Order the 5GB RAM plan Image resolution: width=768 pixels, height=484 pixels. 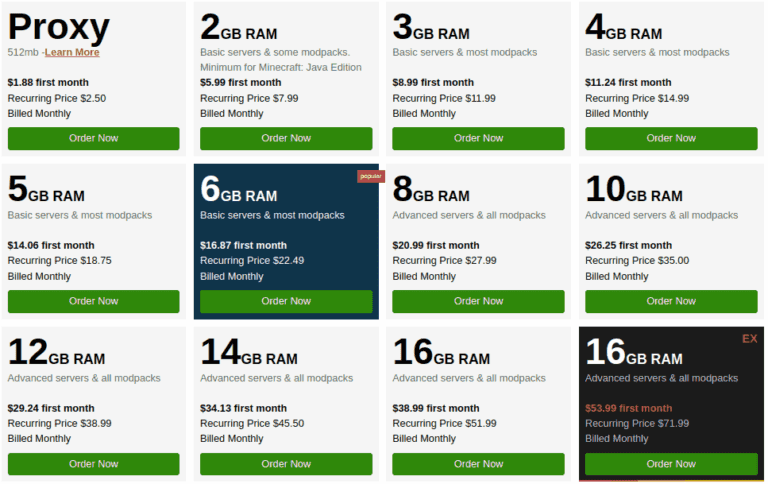coord(94,301)
